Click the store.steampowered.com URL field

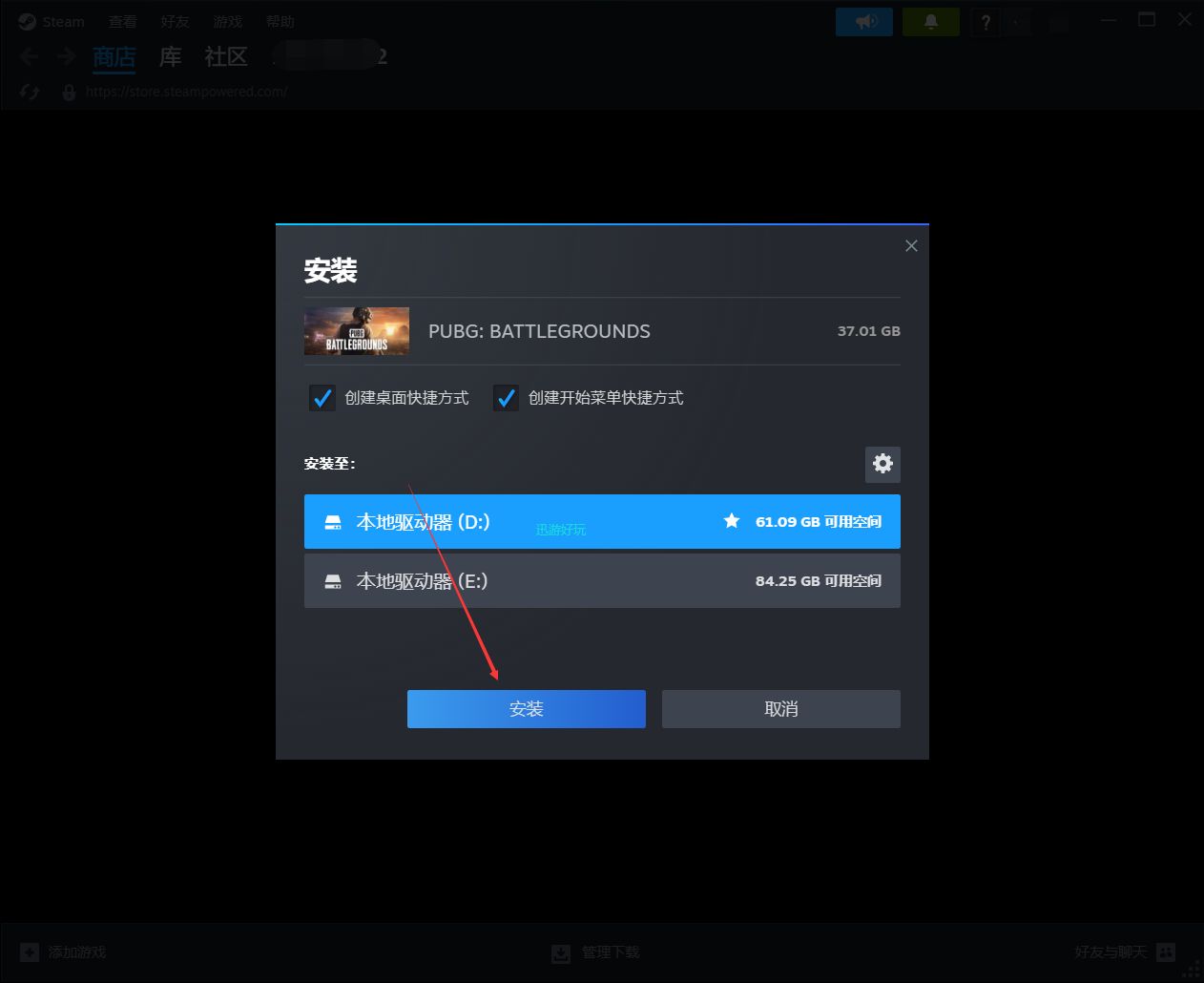(x=186, y=92)
